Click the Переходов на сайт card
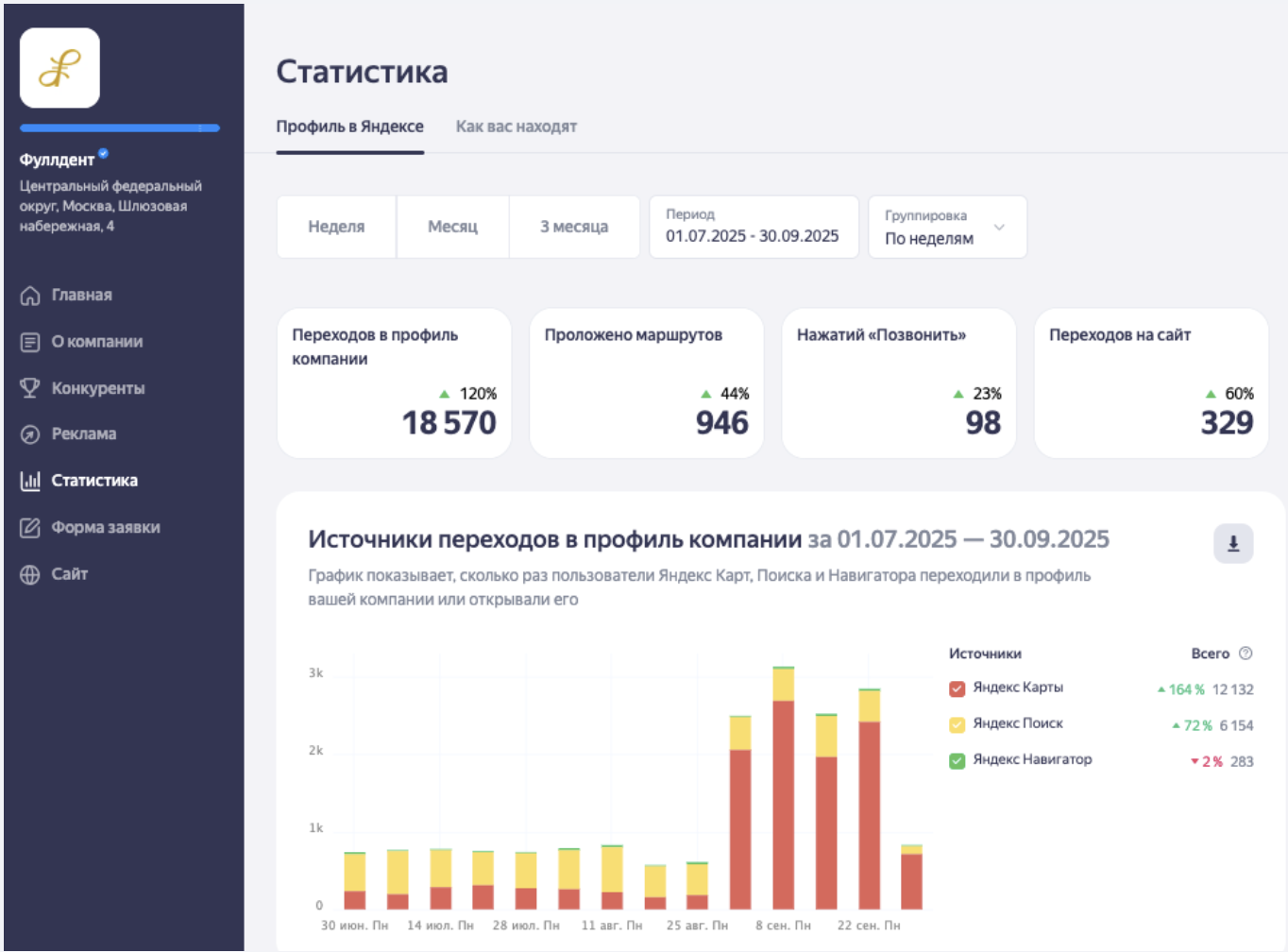 pos(1151,383)
